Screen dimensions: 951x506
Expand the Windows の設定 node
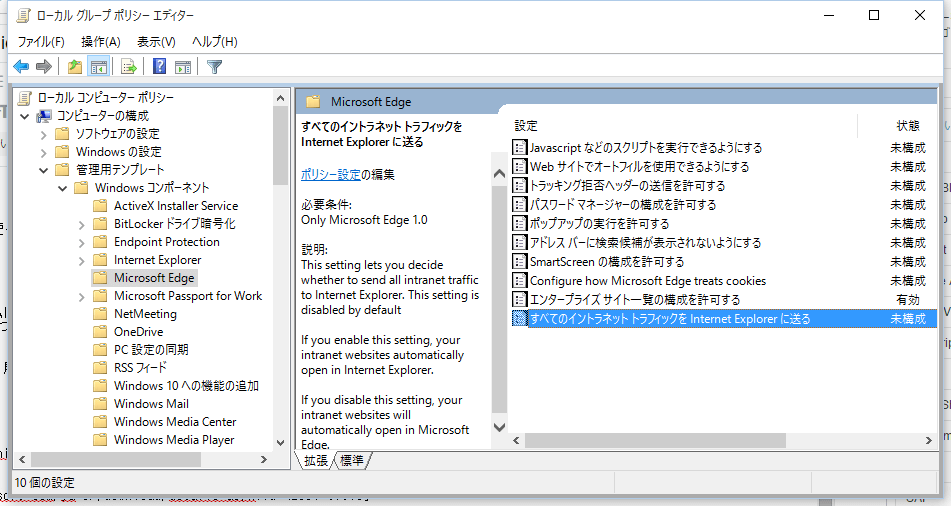(44, 152)
